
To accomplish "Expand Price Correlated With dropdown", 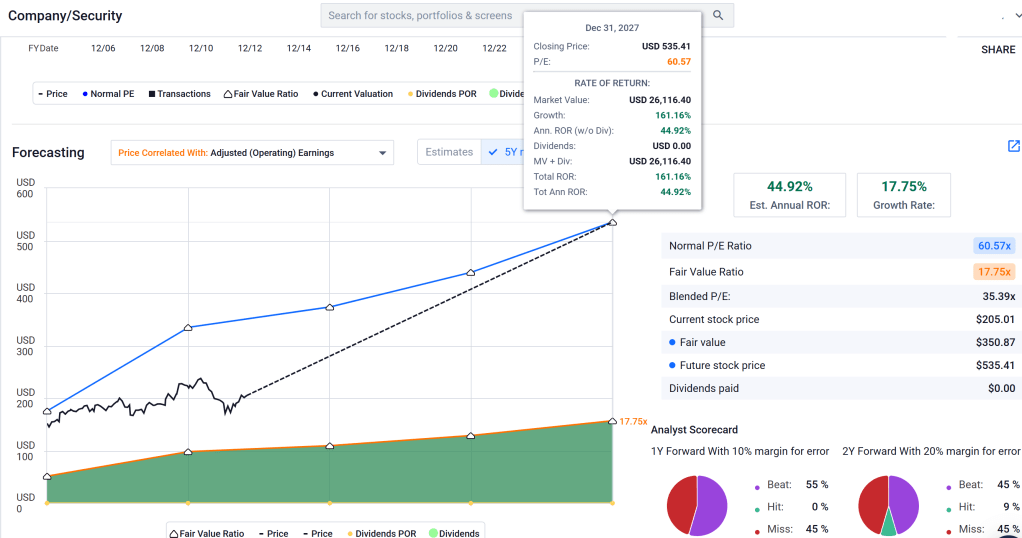I will [252, 153].
